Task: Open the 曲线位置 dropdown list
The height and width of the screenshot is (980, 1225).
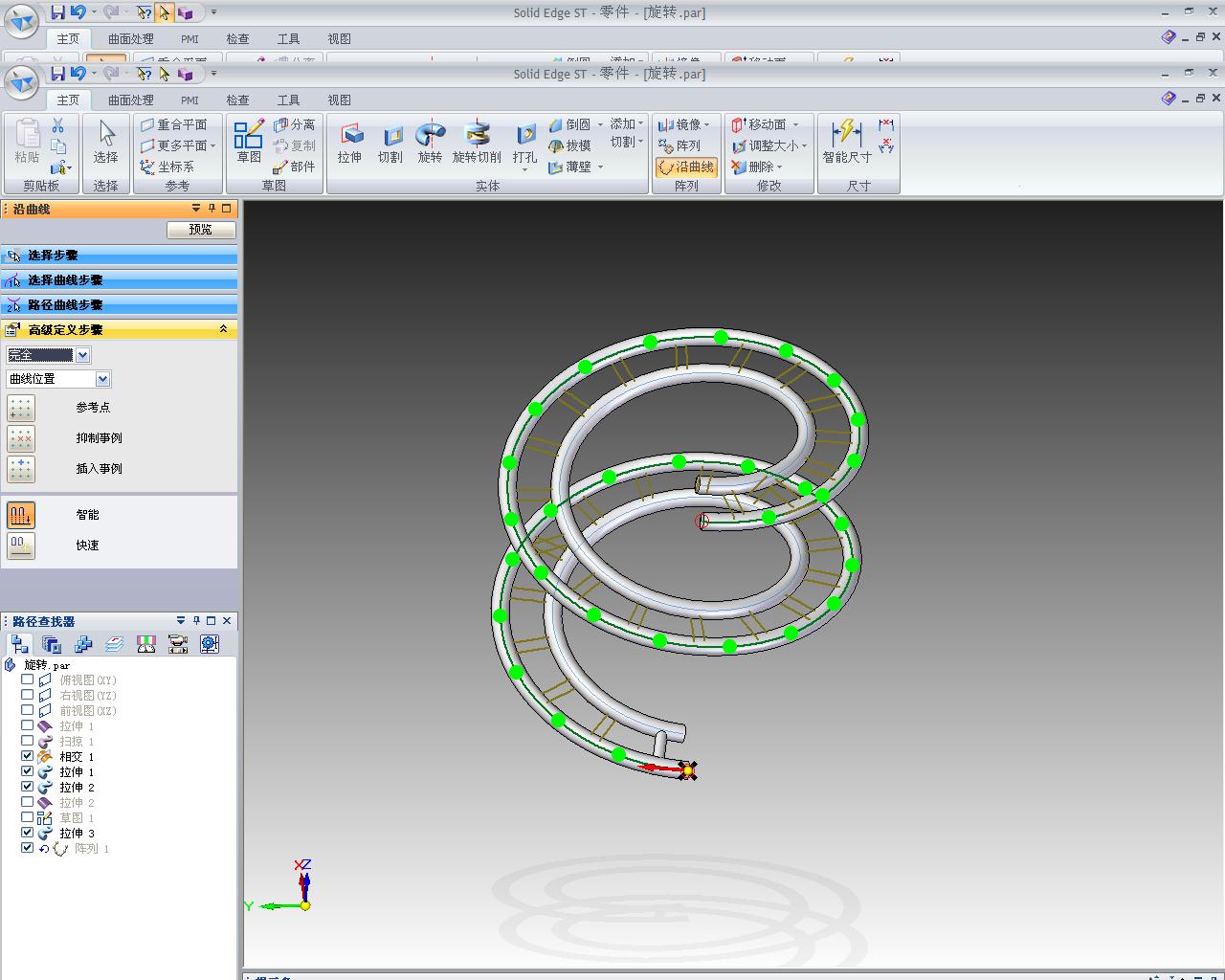Action: 103,379
